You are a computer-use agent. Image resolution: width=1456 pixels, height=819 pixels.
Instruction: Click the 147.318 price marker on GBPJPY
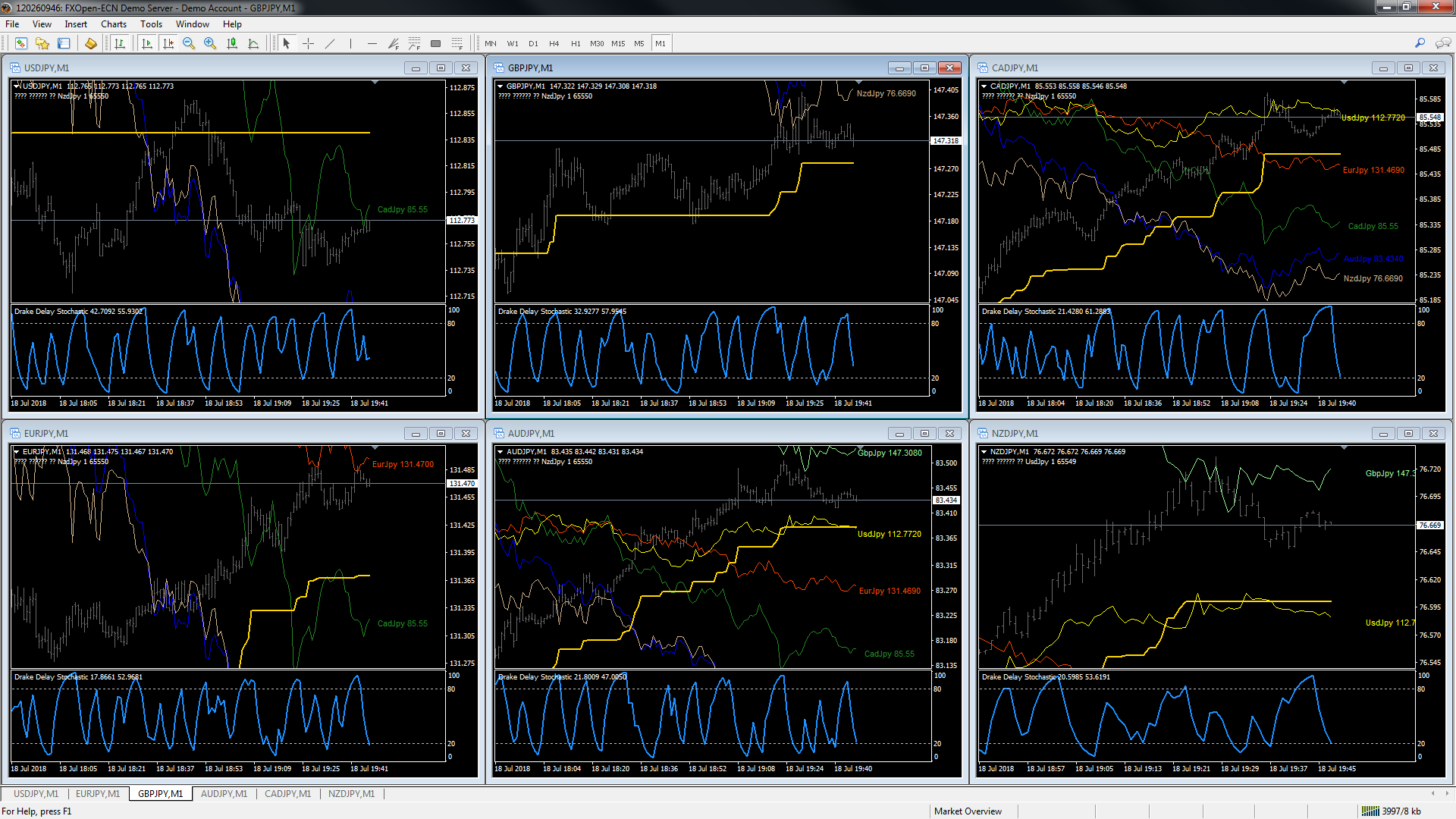(x=946, y=141)
